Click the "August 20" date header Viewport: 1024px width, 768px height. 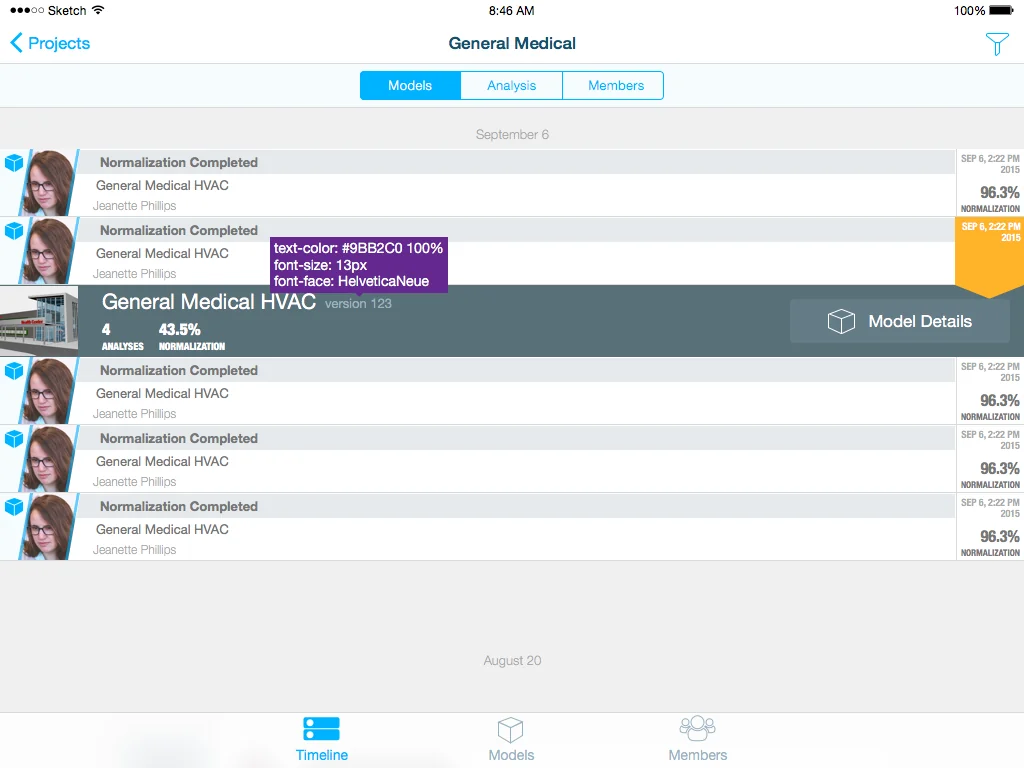pyautogui.click(x=512, y=661)
